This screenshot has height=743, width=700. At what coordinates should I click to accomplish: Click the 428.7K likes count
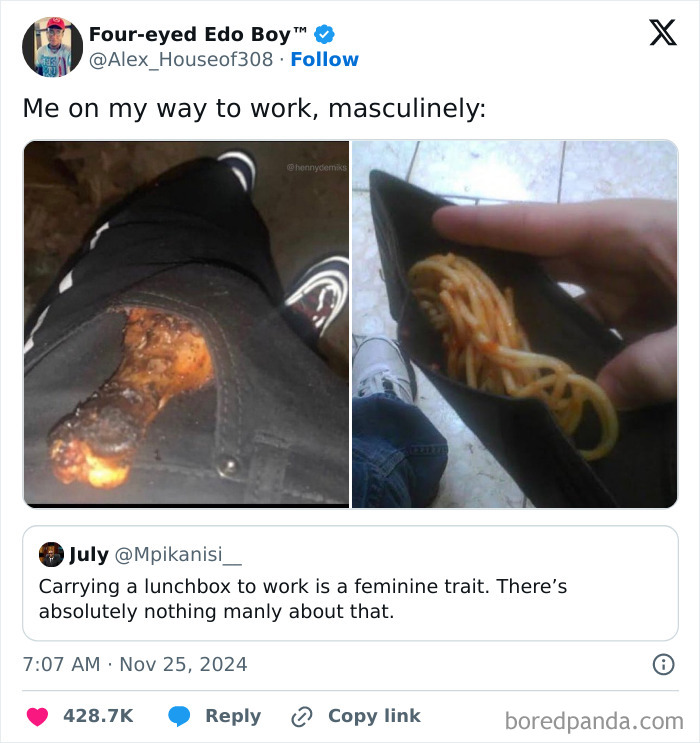pyautogui.click(x=98, y=716)
